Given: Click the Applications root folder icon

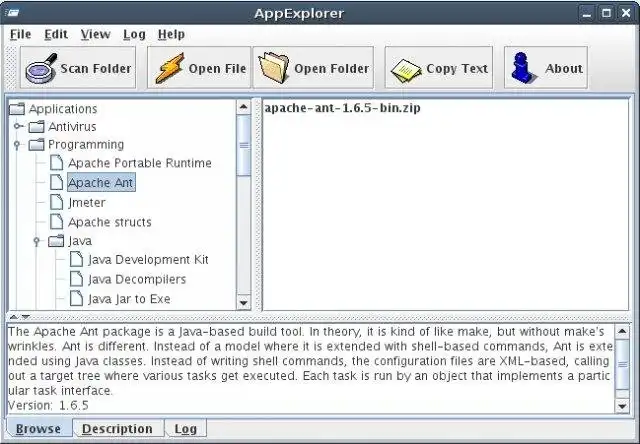Looking at the screenshot, I should coord(17,109).
